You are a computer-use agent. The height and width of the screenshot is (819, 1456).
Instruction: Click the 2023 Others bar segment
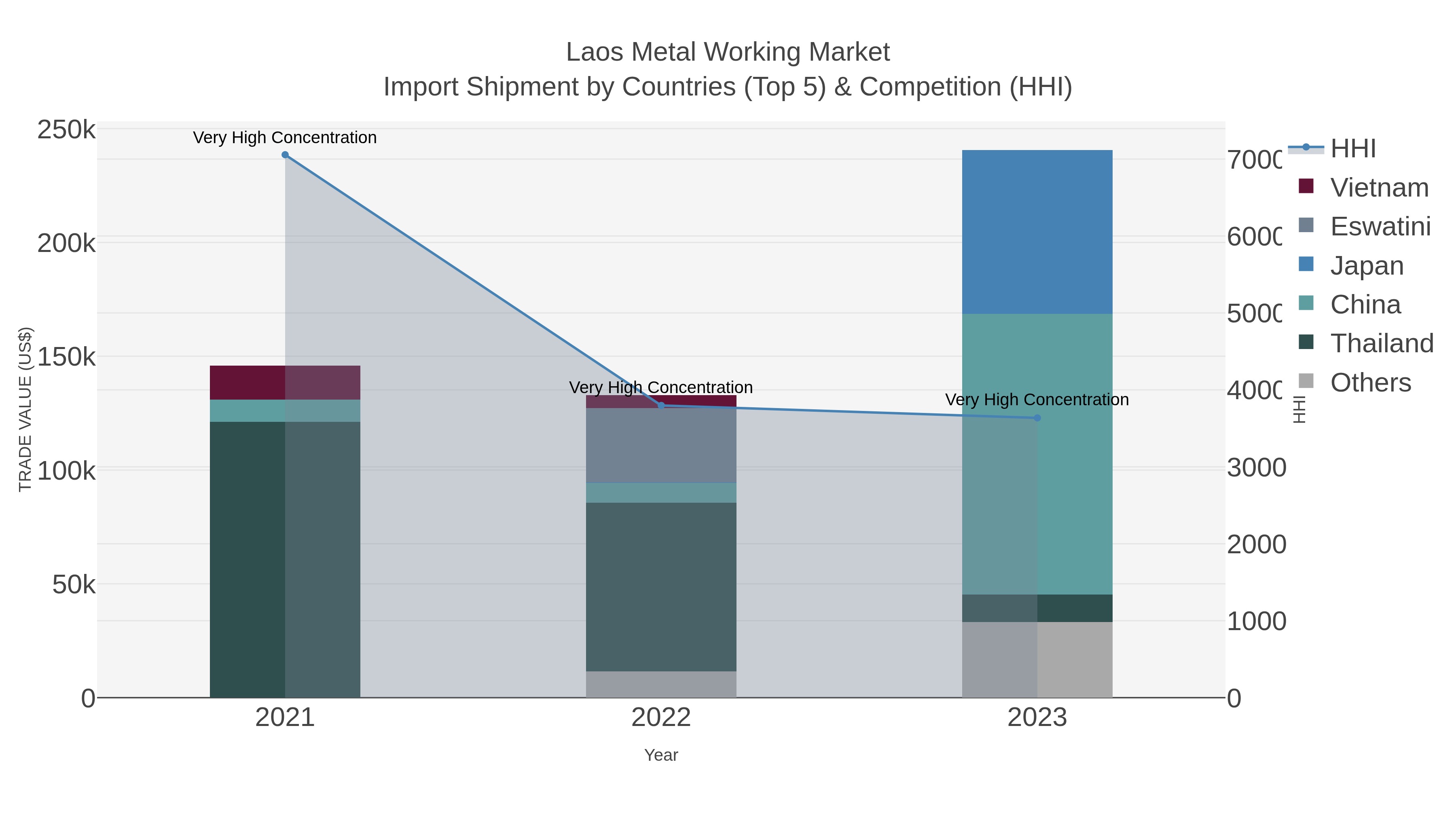coord(1037,660)
